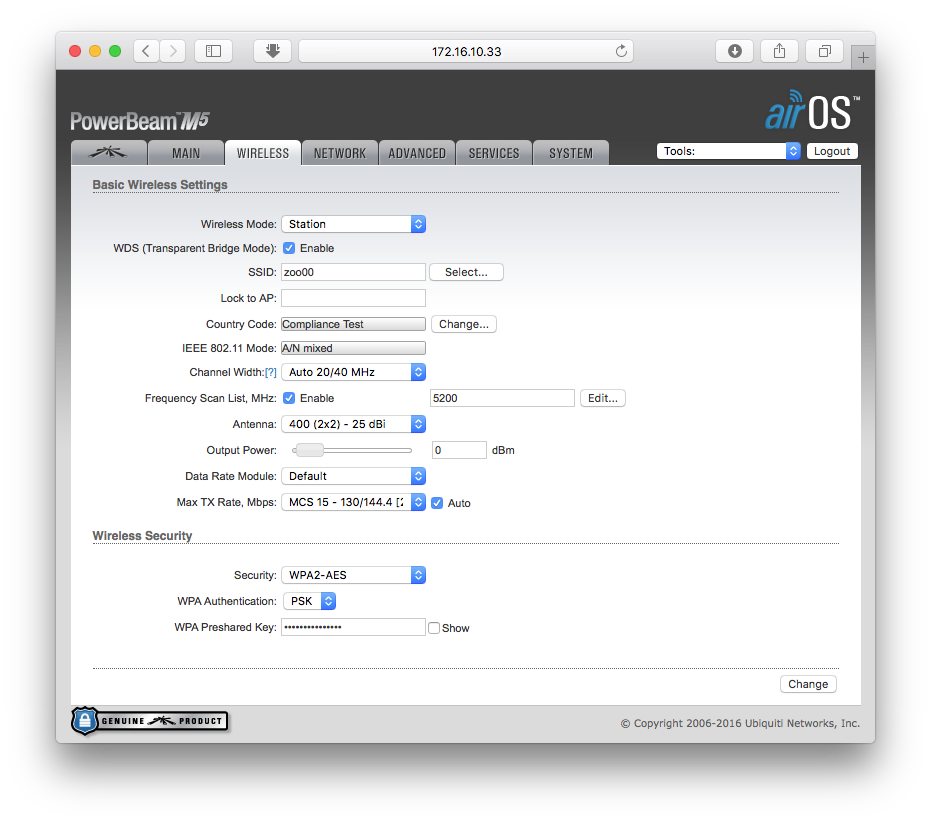This screenshot has width=931, height=823.
Task: Open the Ubiquiti logo airMAX tab
Action: pos(109,153)
